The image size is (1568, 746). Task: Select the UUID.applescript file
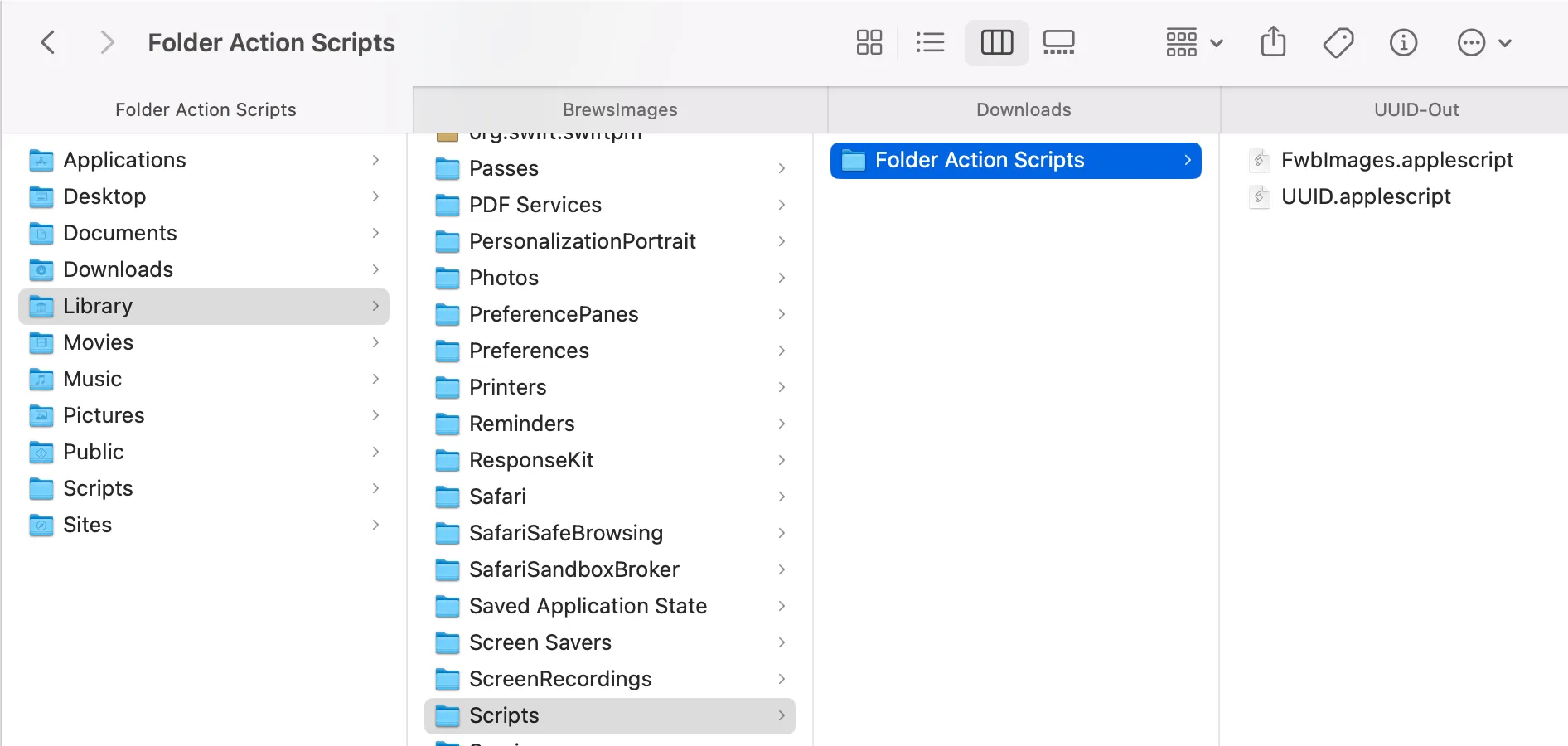point(1366,196)
